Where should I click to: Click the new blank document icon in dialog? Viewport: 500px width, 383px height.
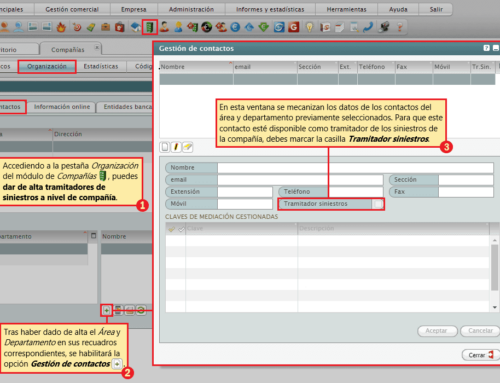click(165, 147)
